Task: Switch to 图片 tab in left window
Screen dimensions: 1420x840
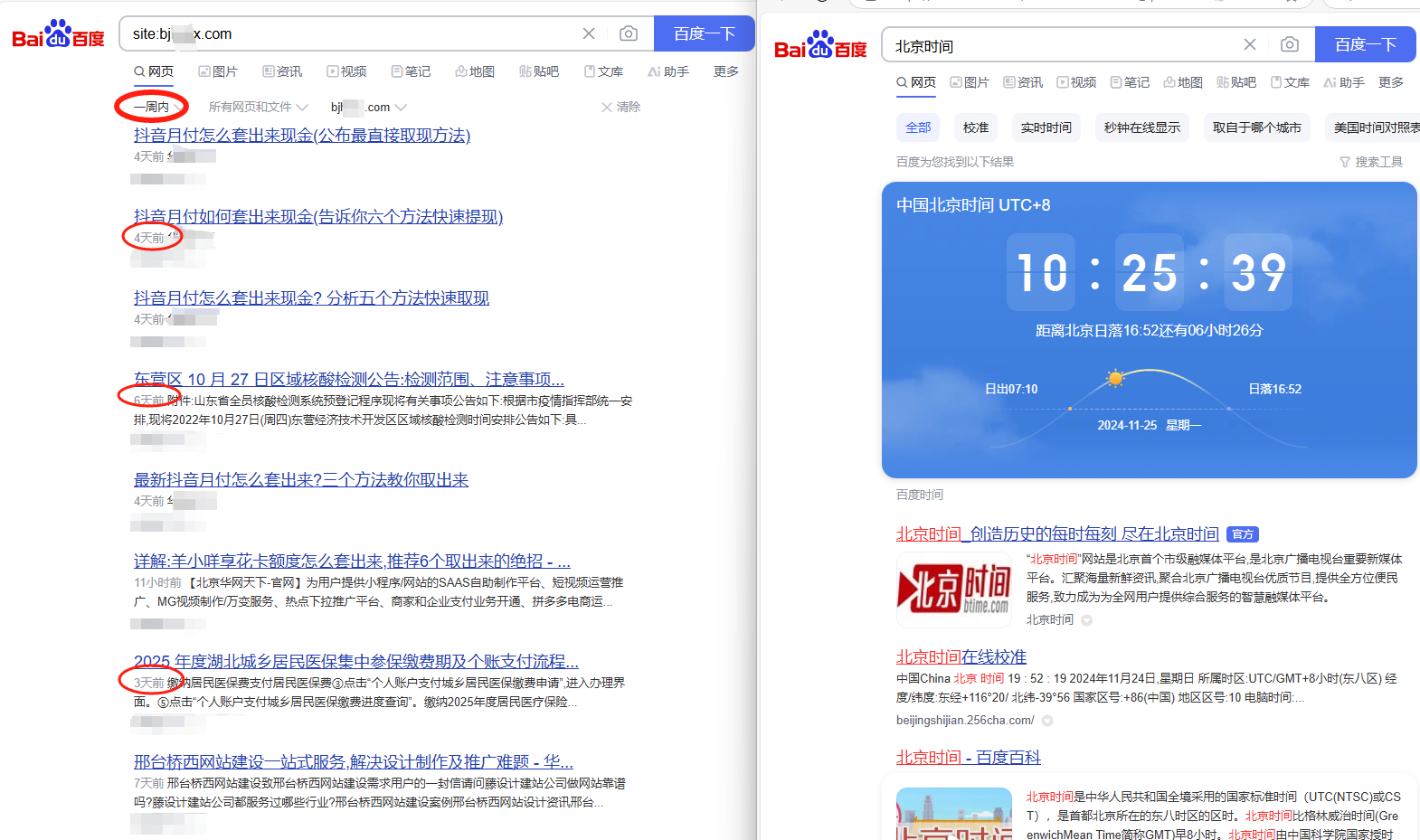Action: pyautogui.click(x=218, y=71)
